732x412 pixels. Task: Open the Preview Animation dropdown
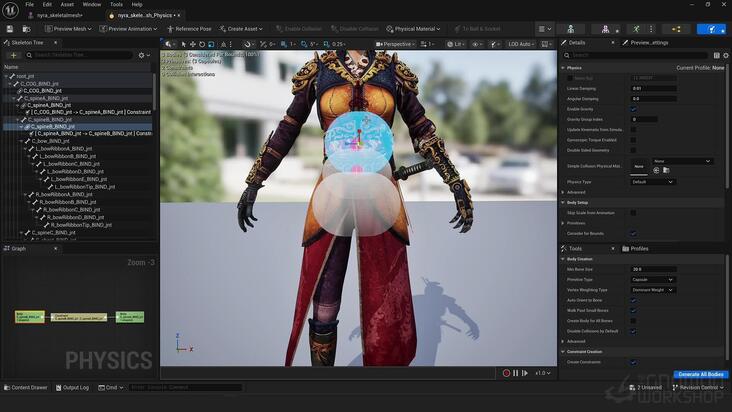pos(128,29)
